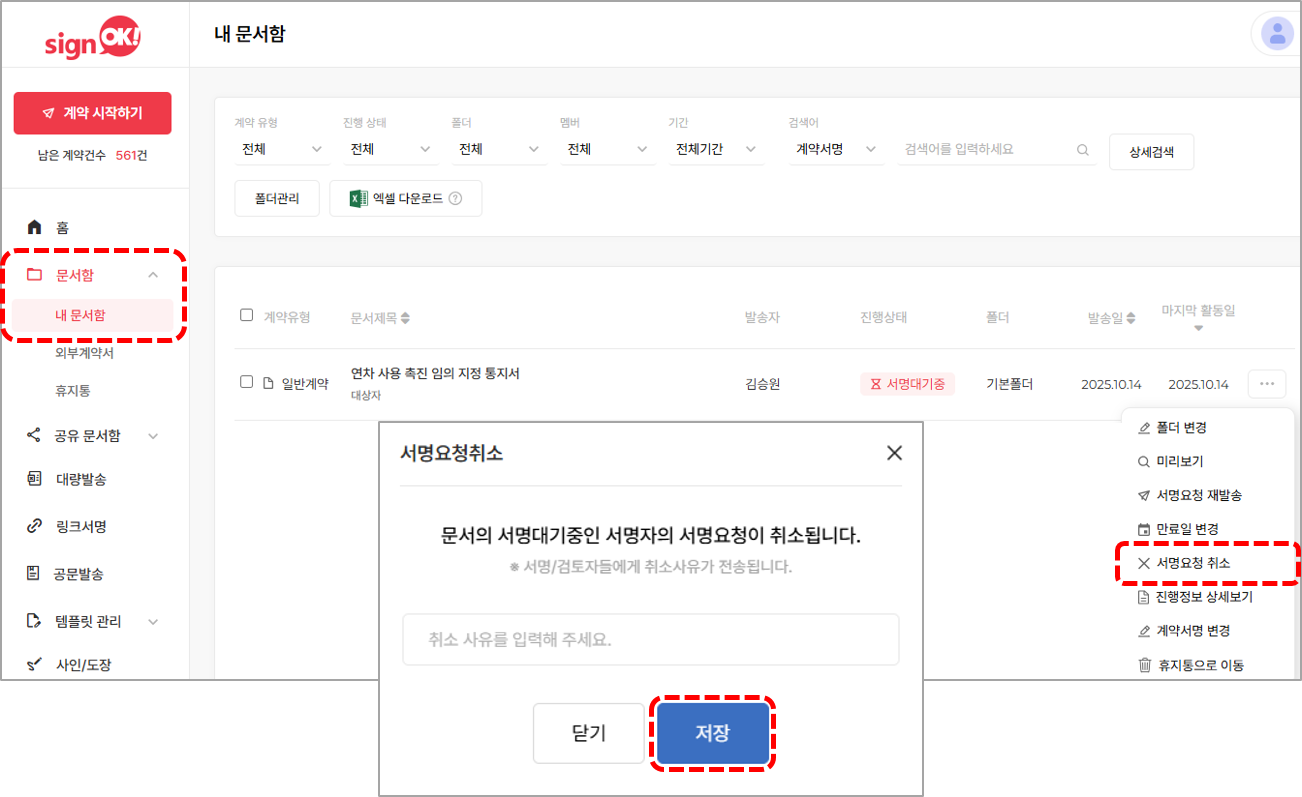This screenshot has height=797, width=1302.
Task: Open the 검색어 type dropdown 계약서명
Action: pos(835,149)
